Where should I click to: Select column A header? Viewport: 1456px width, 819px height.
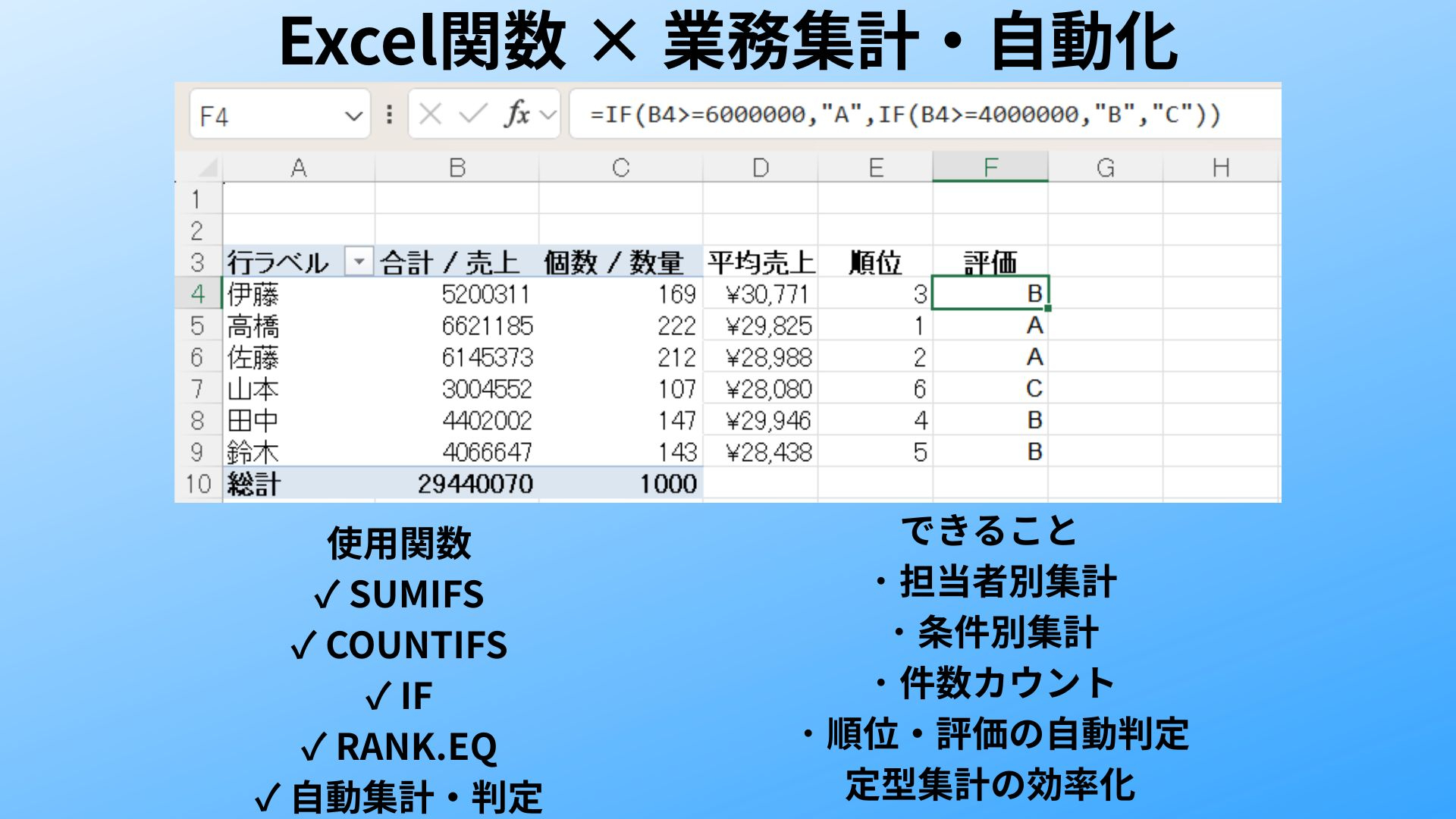pyautogui.click(x=299, y=168)
